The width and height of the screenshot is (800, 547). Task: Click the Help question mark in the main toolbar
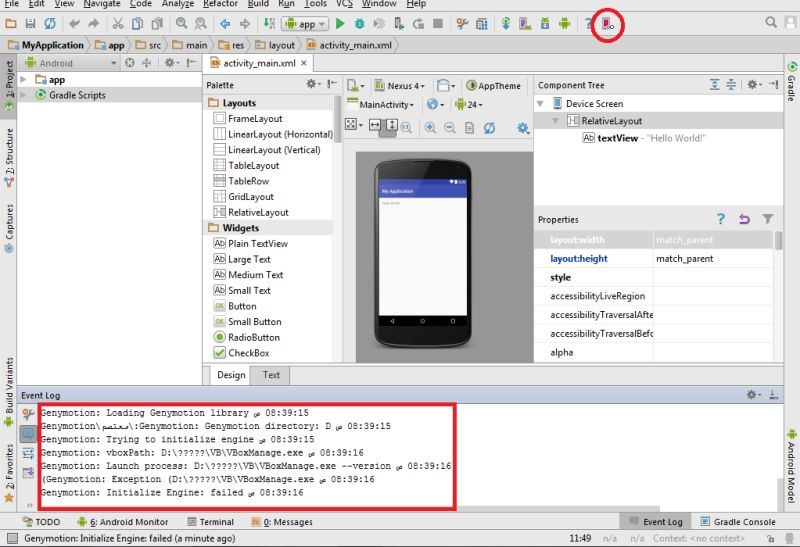pos(588,24)
